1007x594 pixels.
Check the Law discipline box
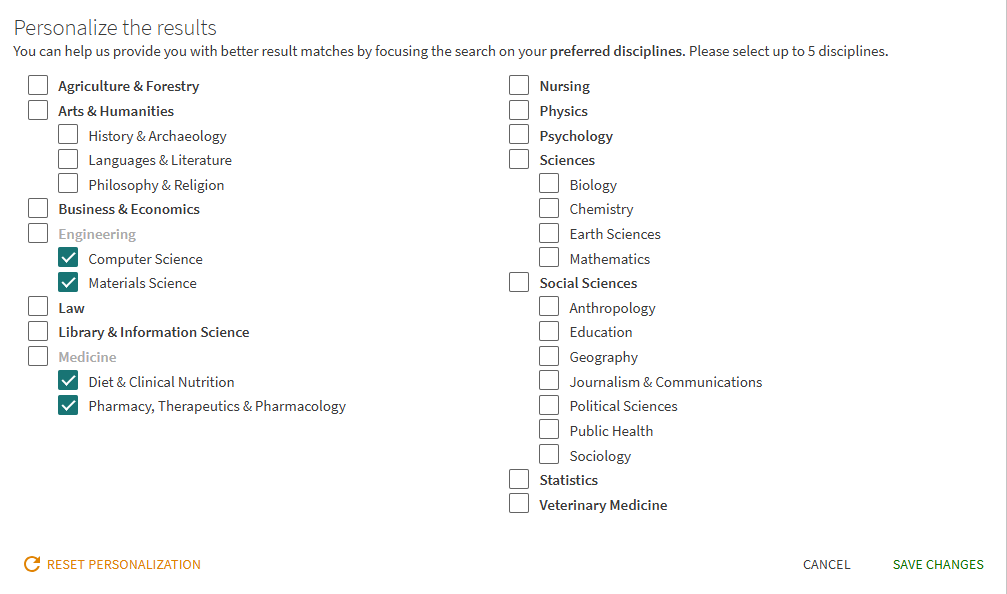[38, 307]
